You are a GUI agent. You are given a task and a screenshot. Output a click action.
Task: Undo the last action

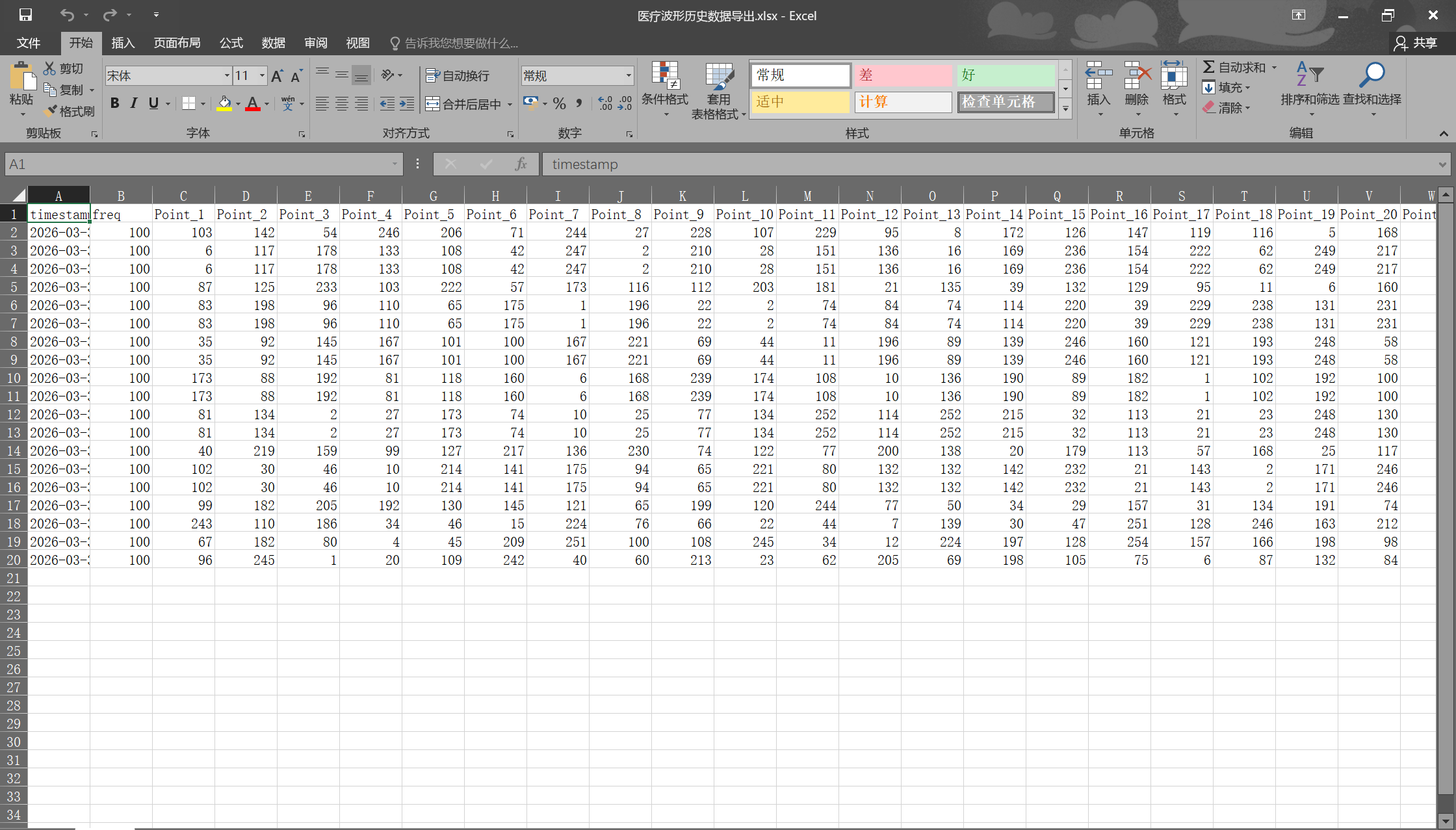point(66,14)
